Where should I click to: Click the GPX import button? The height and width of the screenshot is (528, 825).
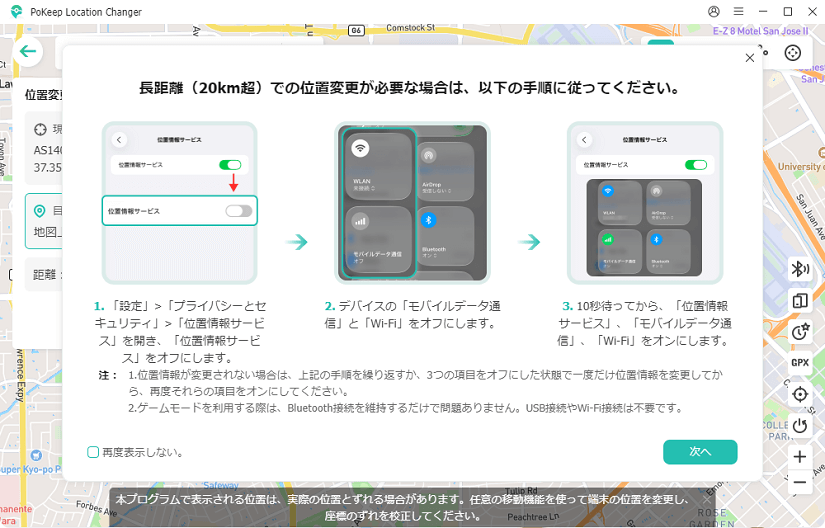click(x=800, y=363)
